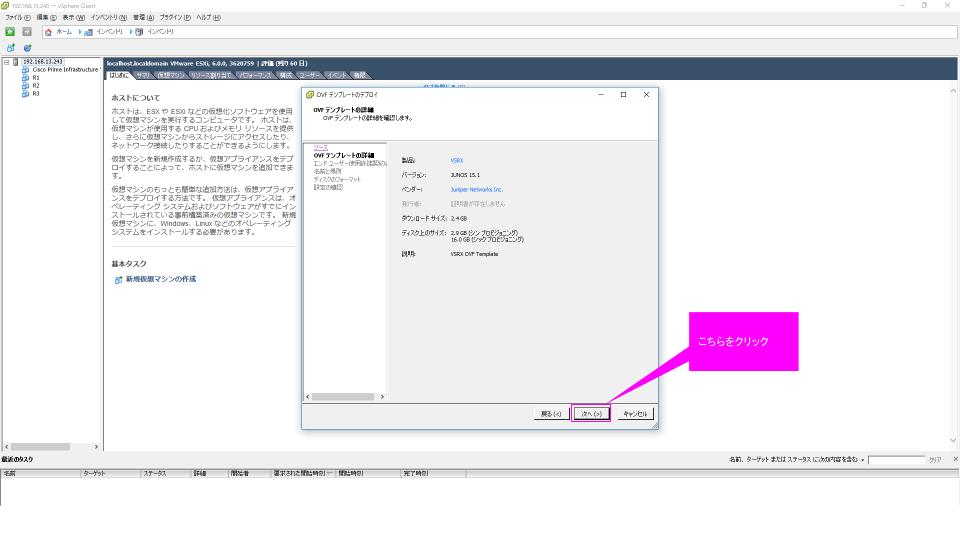Click the VM icon next to R2
Screen dimensions: 960x540
point(25,86)
